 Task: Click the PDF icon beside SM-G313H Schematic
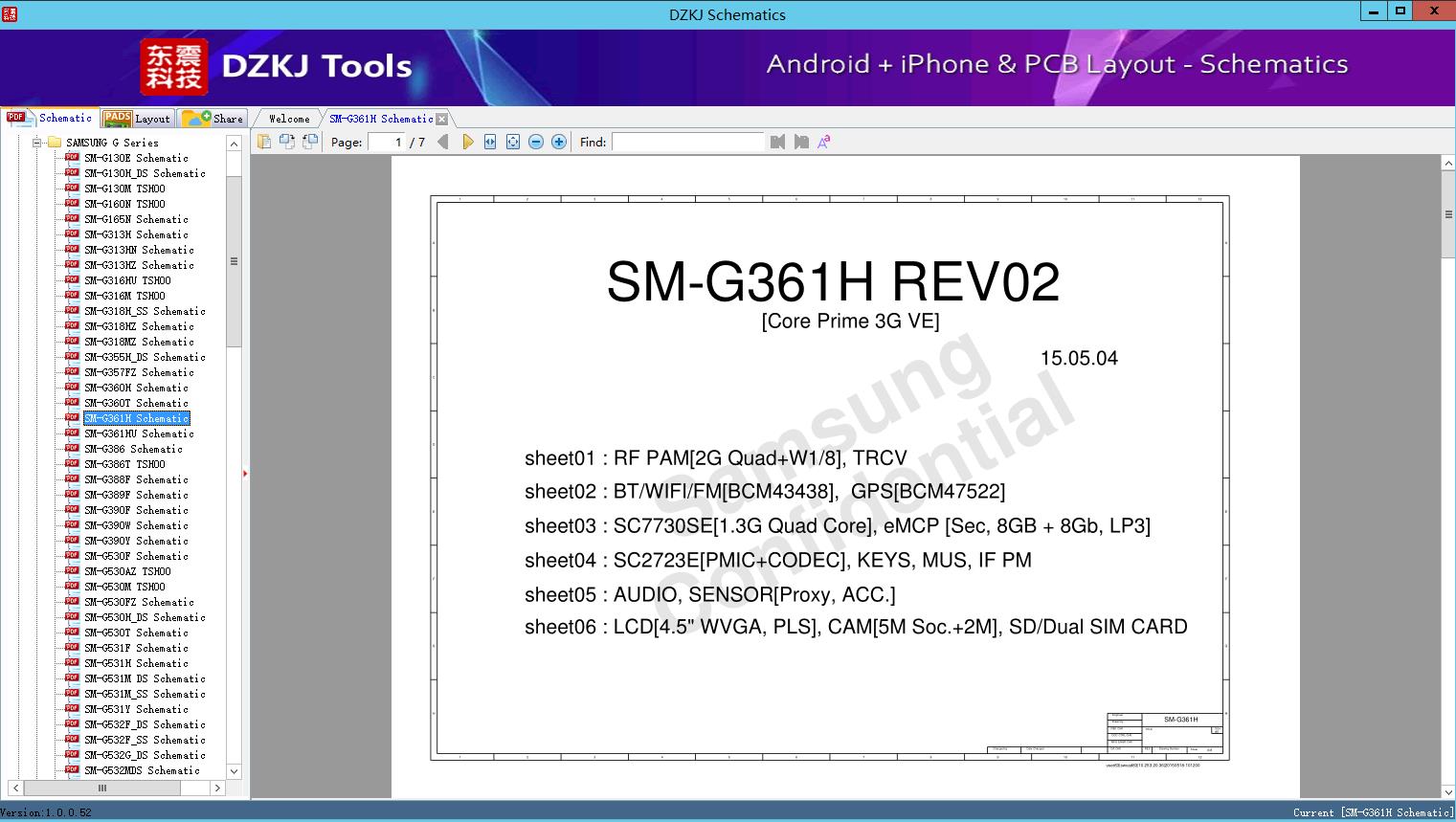(x=72, y=233)
